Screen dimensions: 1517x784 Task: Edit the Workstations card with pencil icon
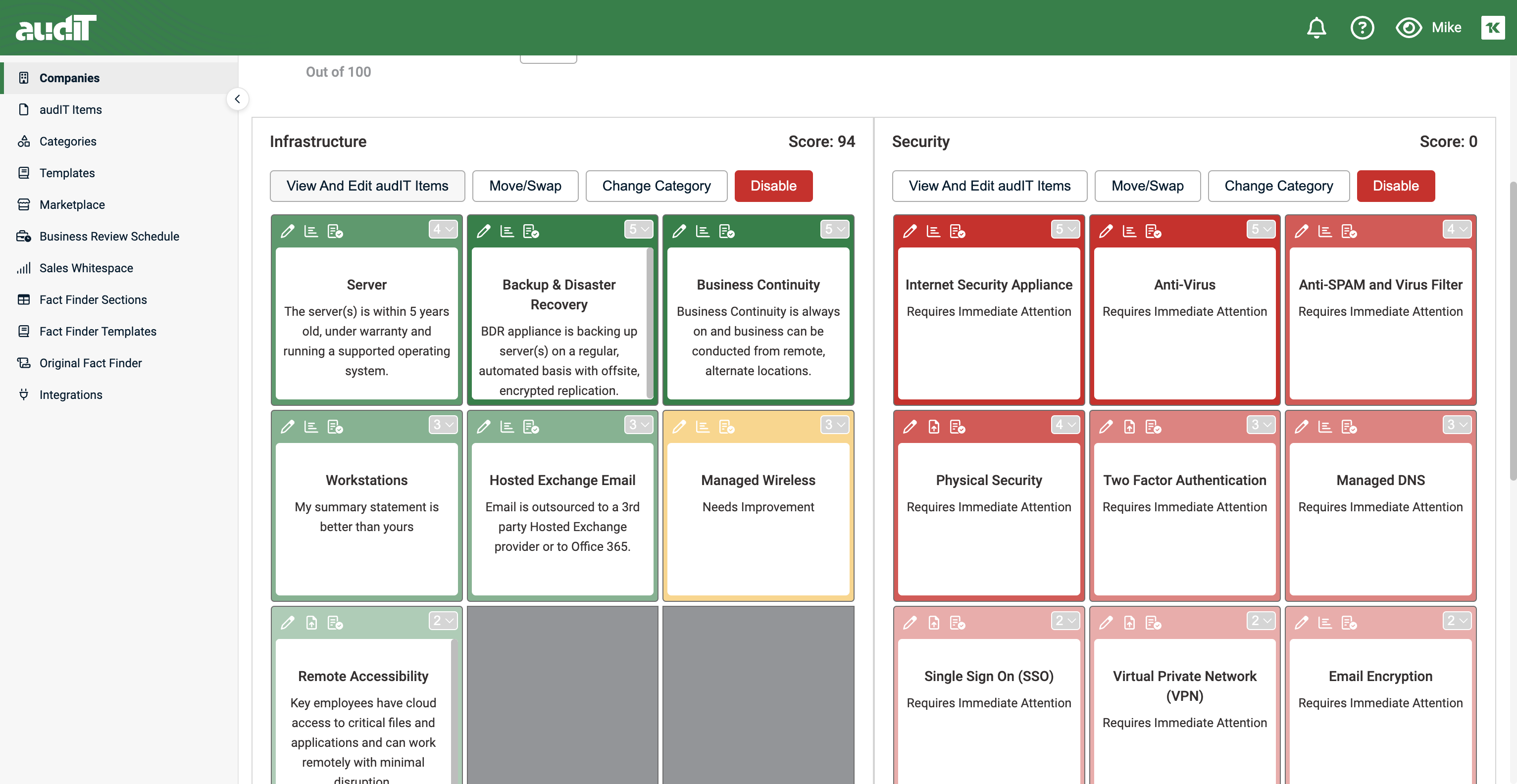coord(287,426)
